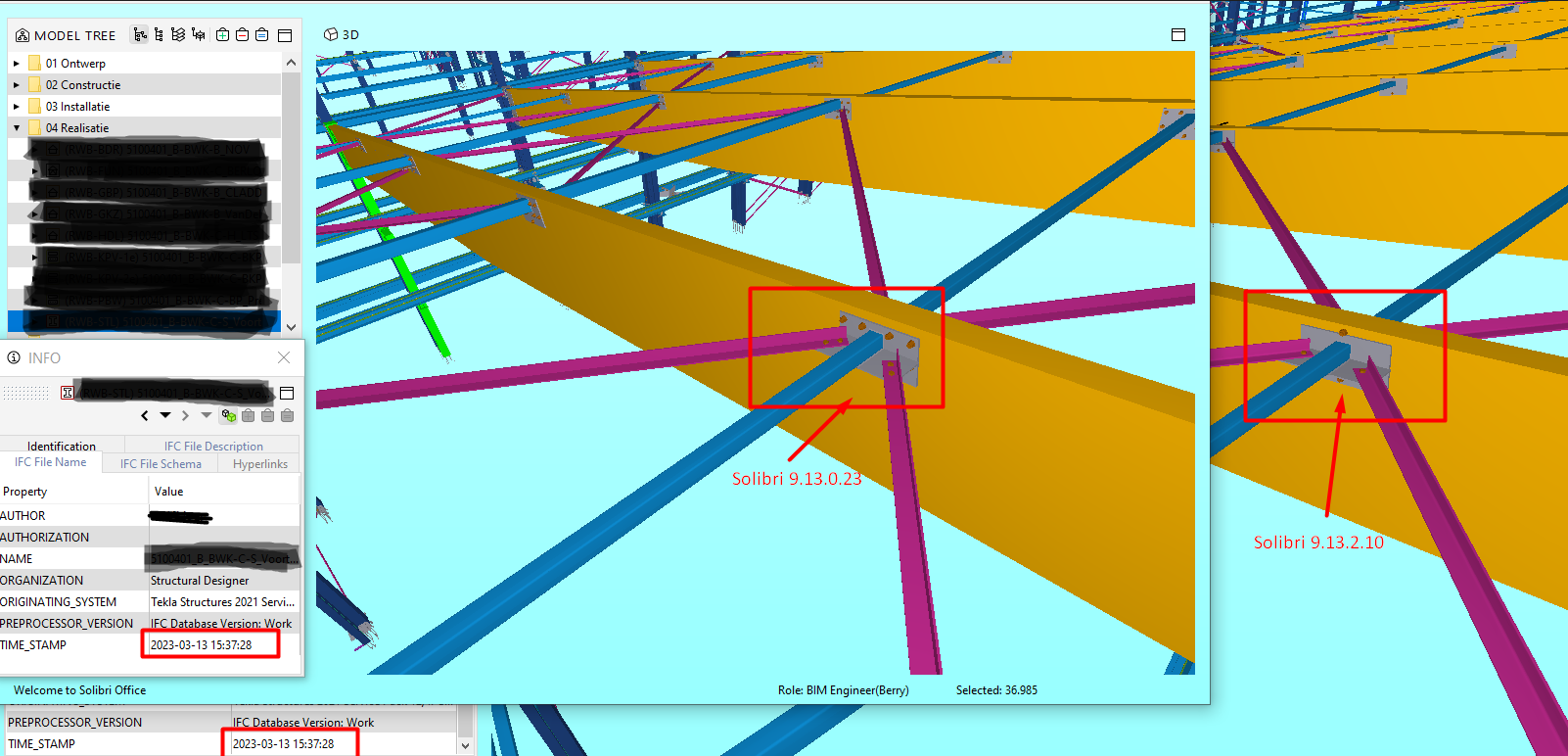The width and height of the screenshot is (1568, 756).
Task: Switch to the IFC File Name tab
Action: point(51,462)
